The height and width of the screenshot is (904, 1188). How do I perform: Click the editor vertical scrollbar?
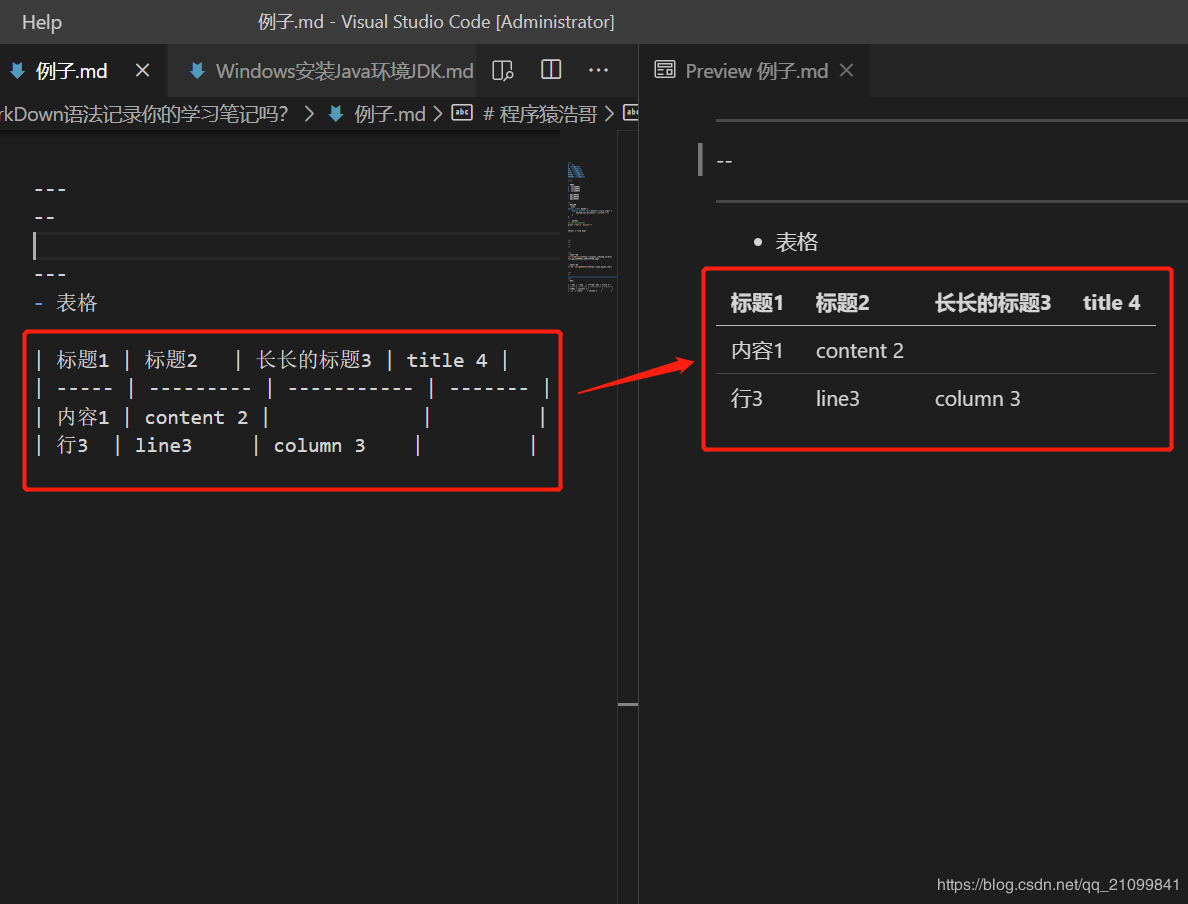627,515
